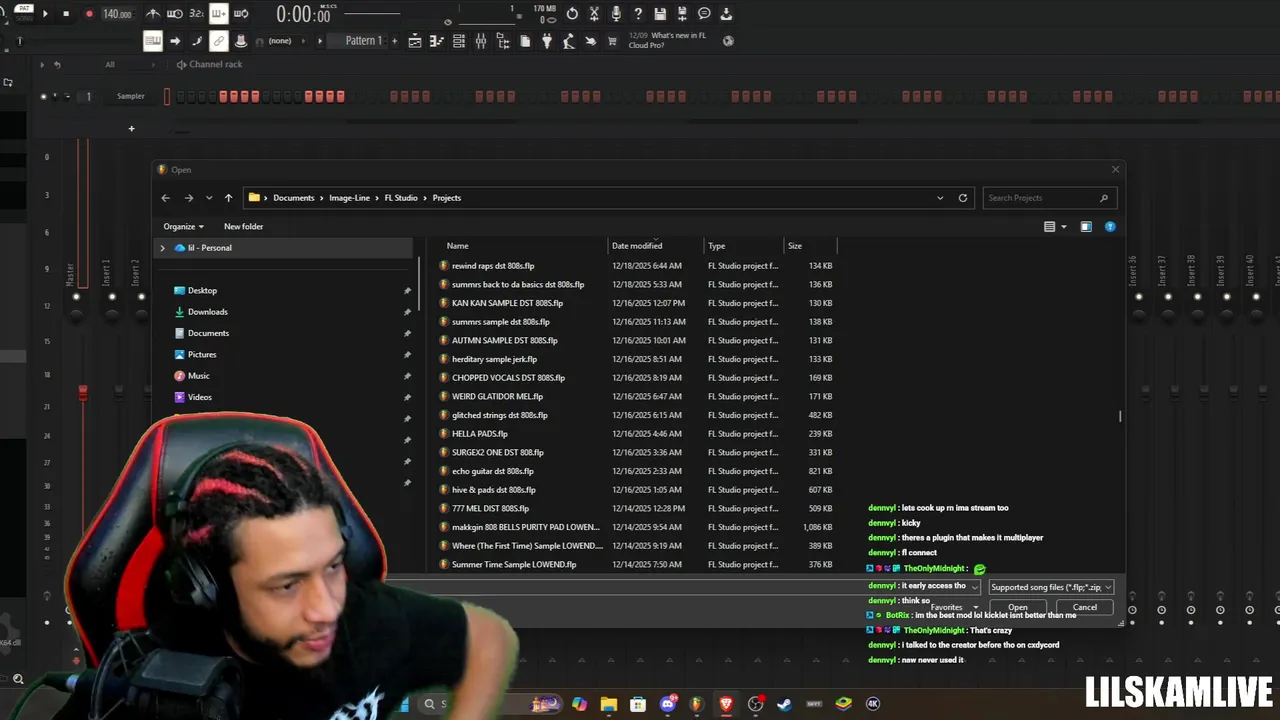Screen dimensions: 1280x720
Task: Click the globe online news icon
Action: tap(728, 41)
